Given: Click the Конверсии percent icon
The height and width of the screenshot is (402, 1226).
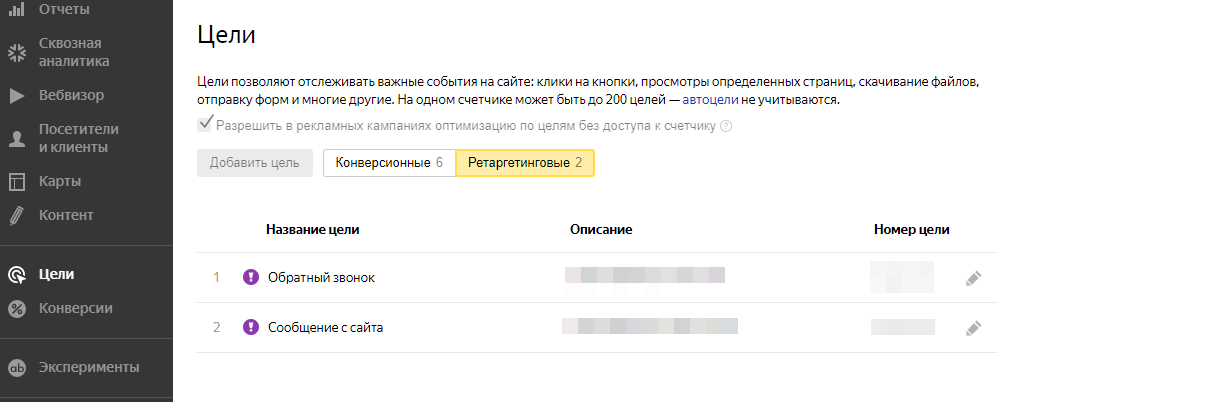Looking at the screenshot, I should 16,308.
